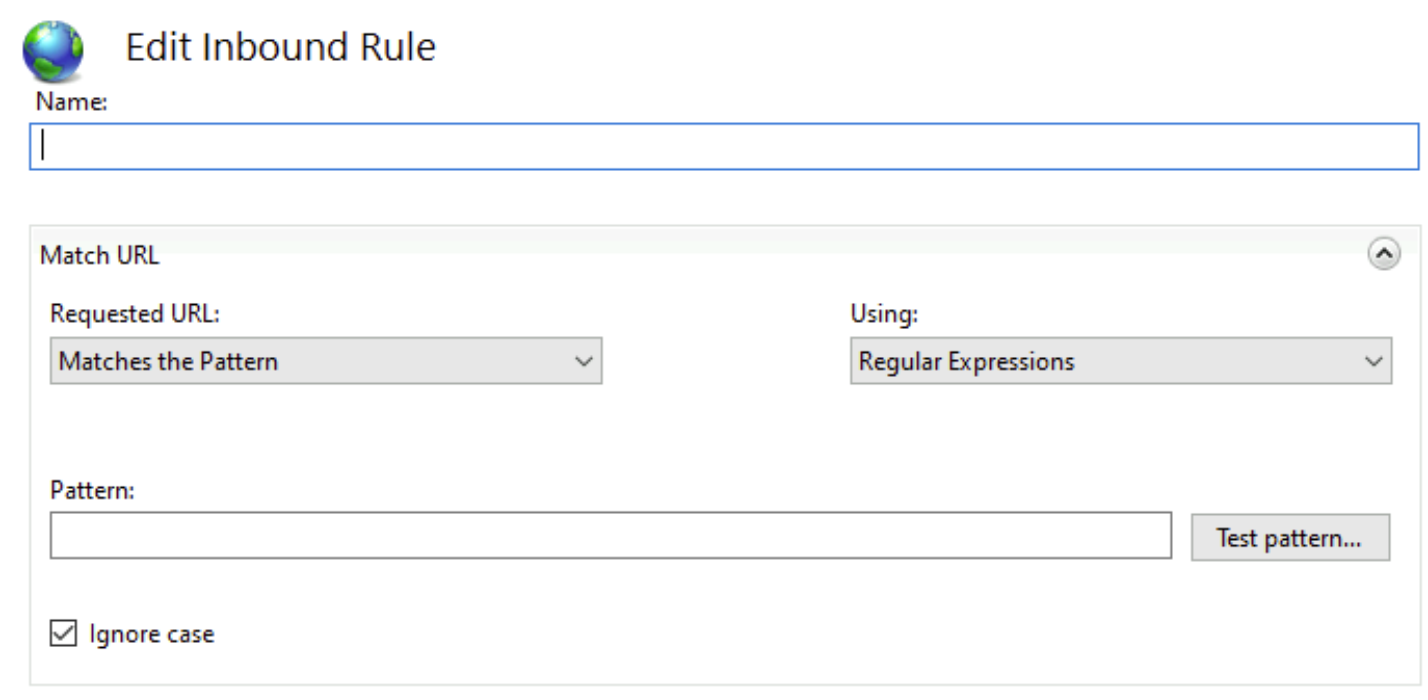Click the Ignore case label text

point(151,634)
